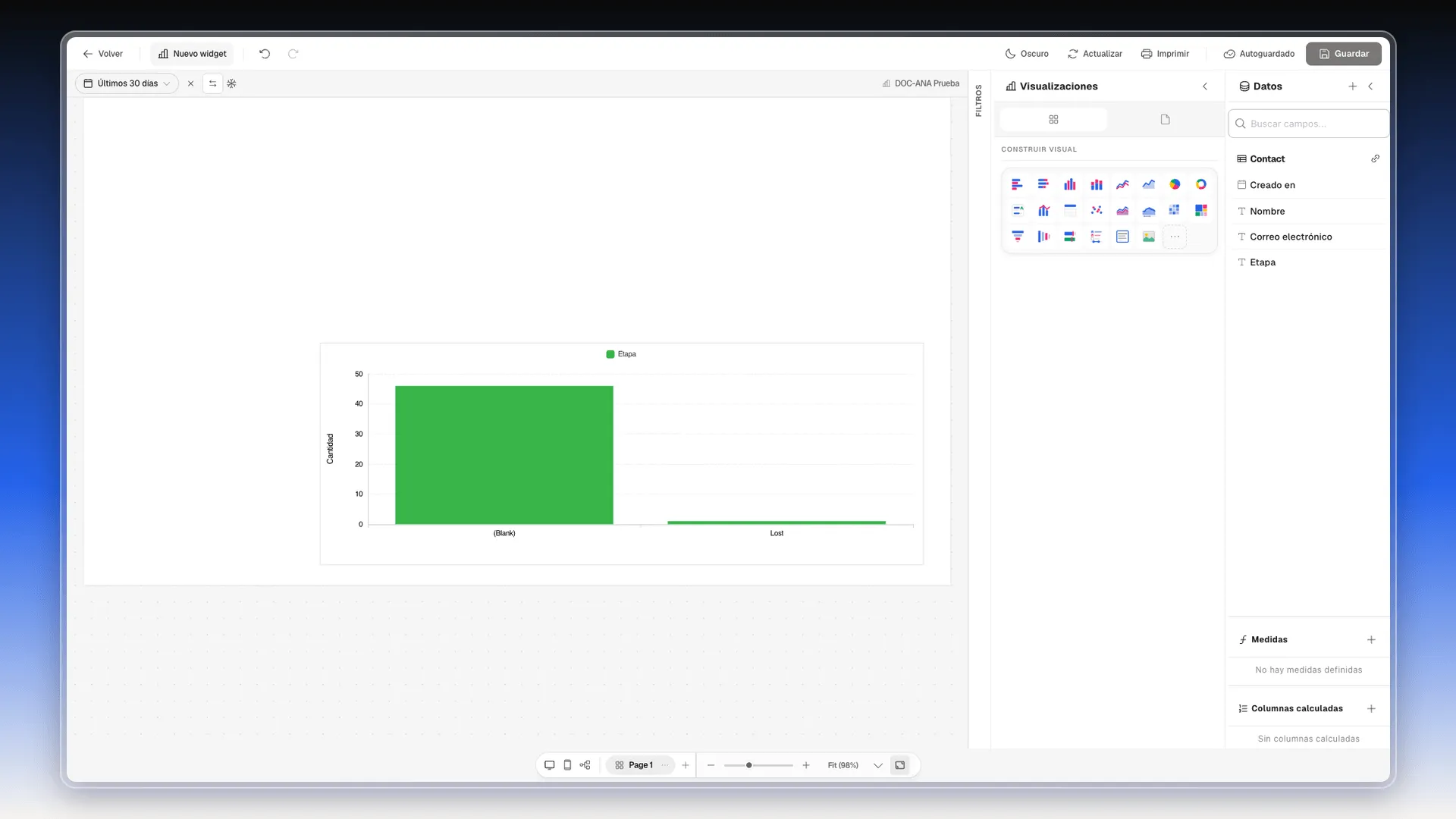Open the Fit (98%) zoom dropdown
Screen dimensions: 1456x819
point(855,765)
